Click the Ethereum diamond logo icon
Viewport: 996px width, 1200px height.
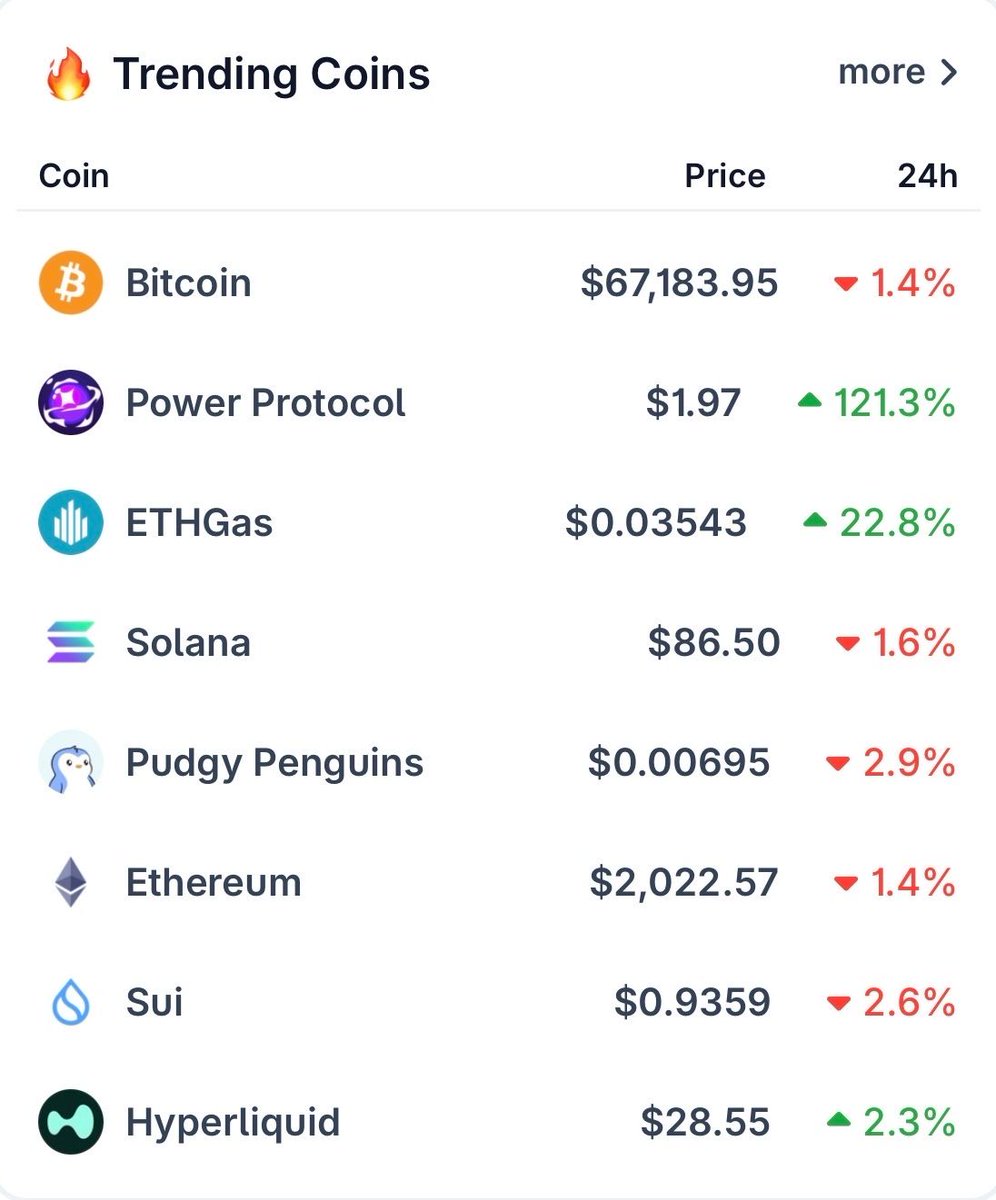click(70, 883)
